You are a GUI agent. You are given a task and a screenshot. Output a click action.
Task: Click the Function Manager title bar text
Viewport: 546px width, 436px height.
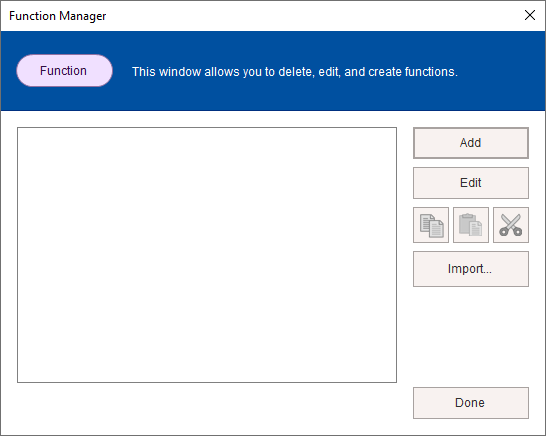[57, 16]
